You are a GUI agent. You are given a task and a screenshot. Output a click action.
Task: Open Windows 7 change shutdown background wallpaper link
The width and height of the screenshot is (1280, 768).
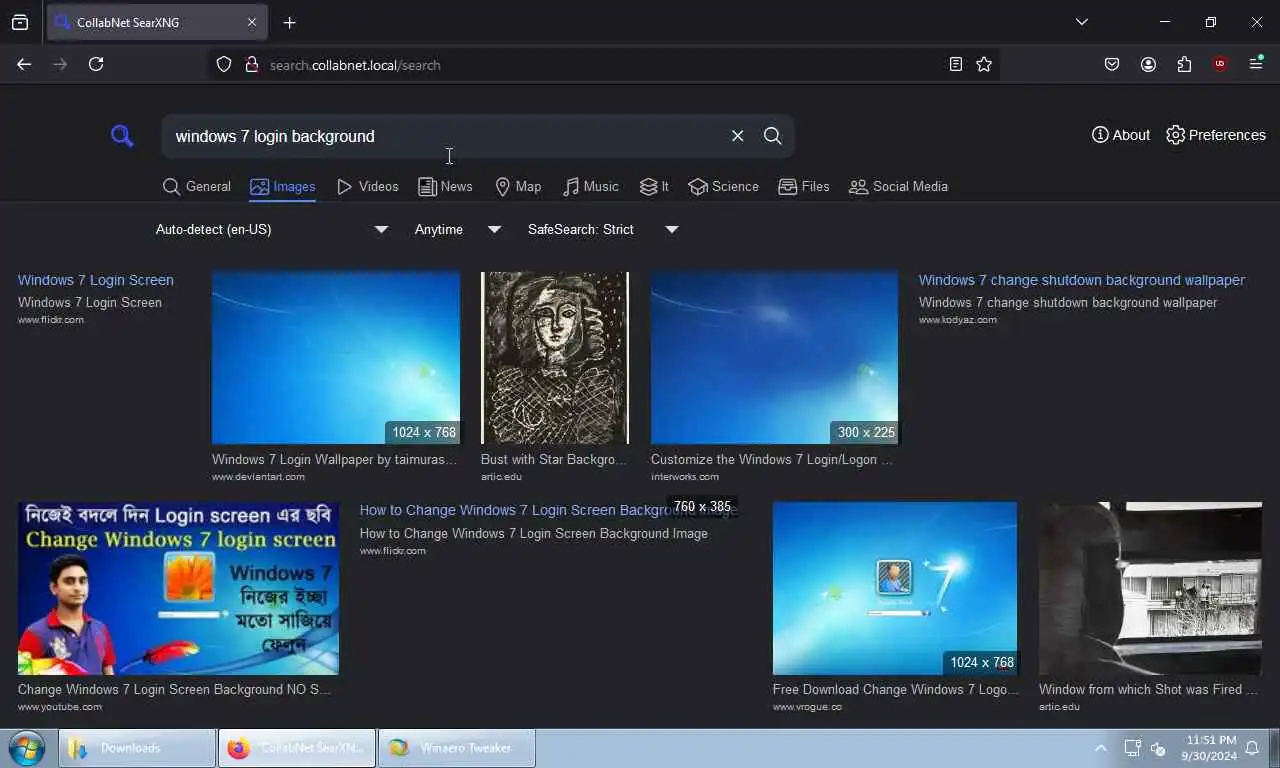pos(1082,280)
